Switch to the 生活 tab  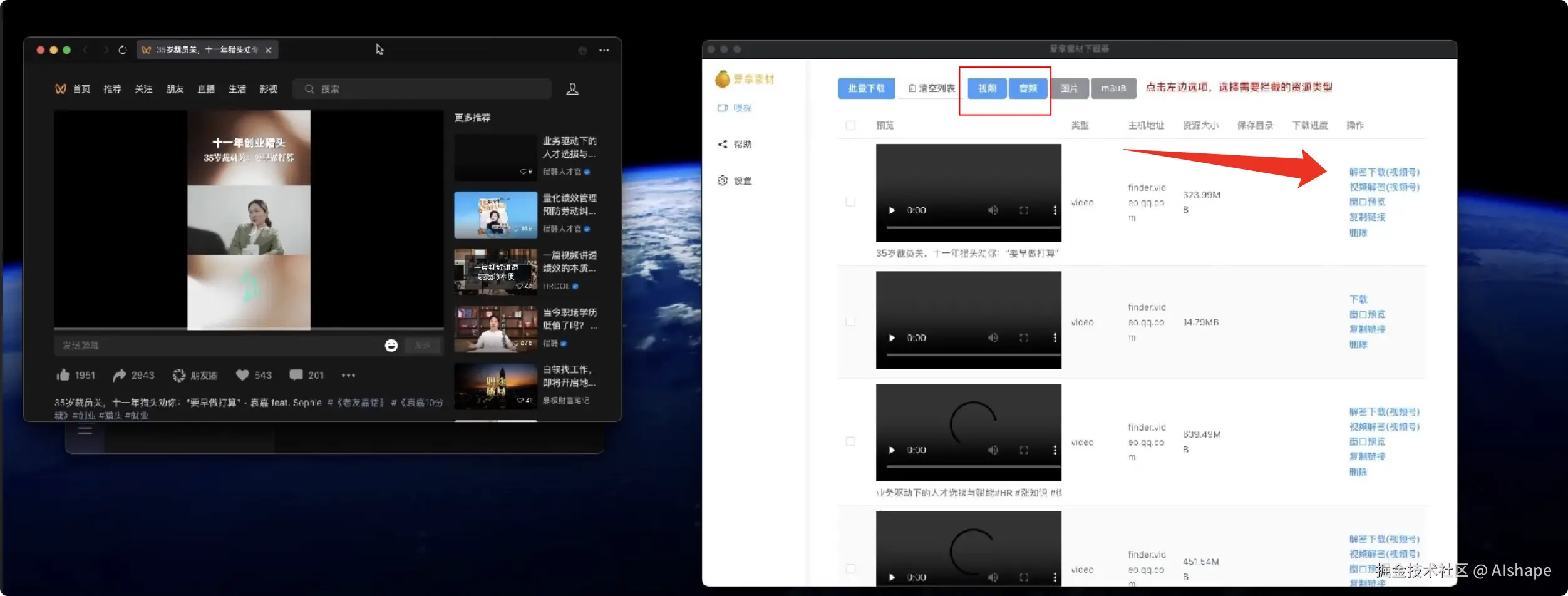[237, 89]
